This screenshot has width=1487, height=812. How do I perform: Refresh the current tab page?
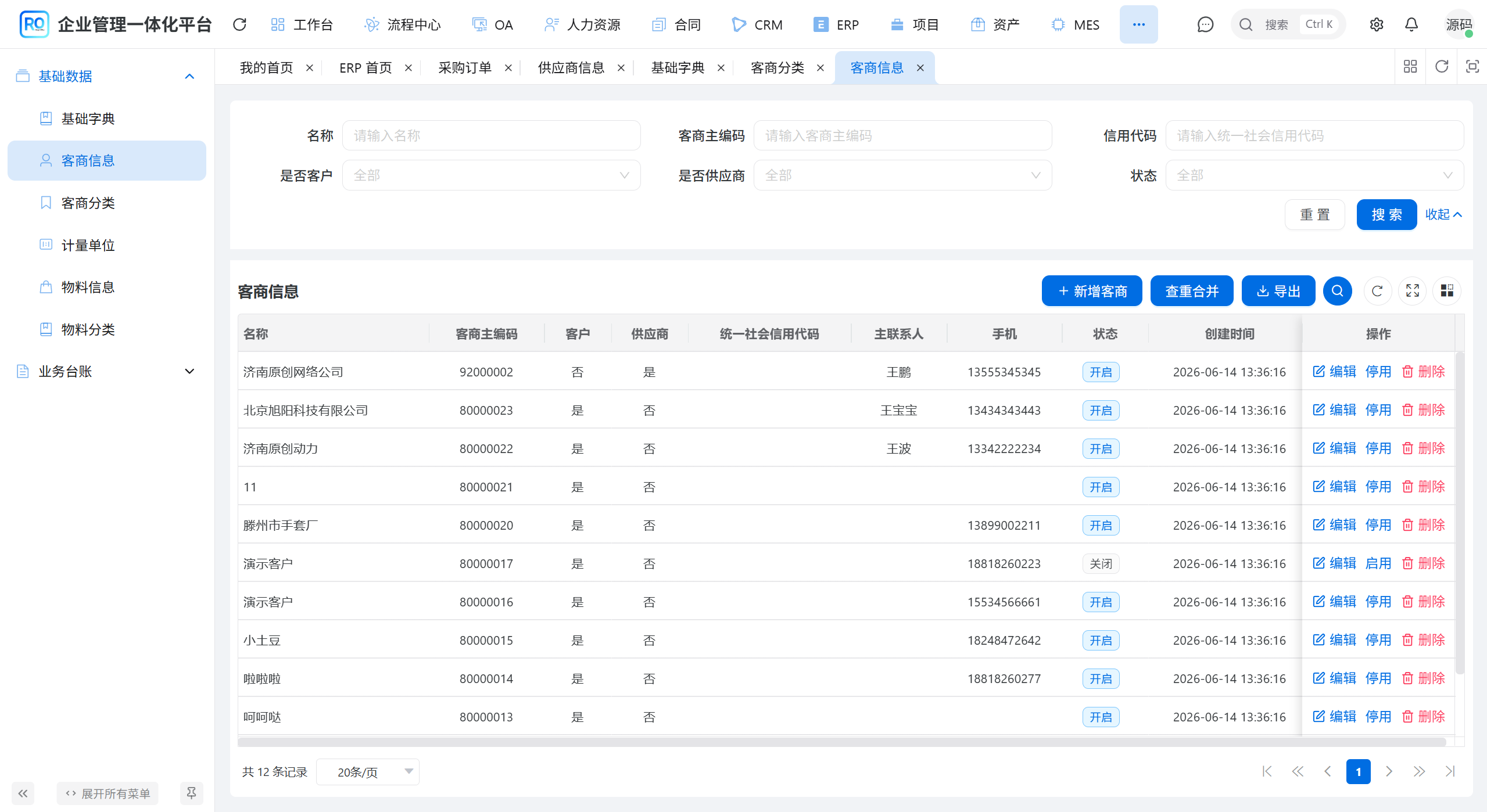(x=1441, y=67)
